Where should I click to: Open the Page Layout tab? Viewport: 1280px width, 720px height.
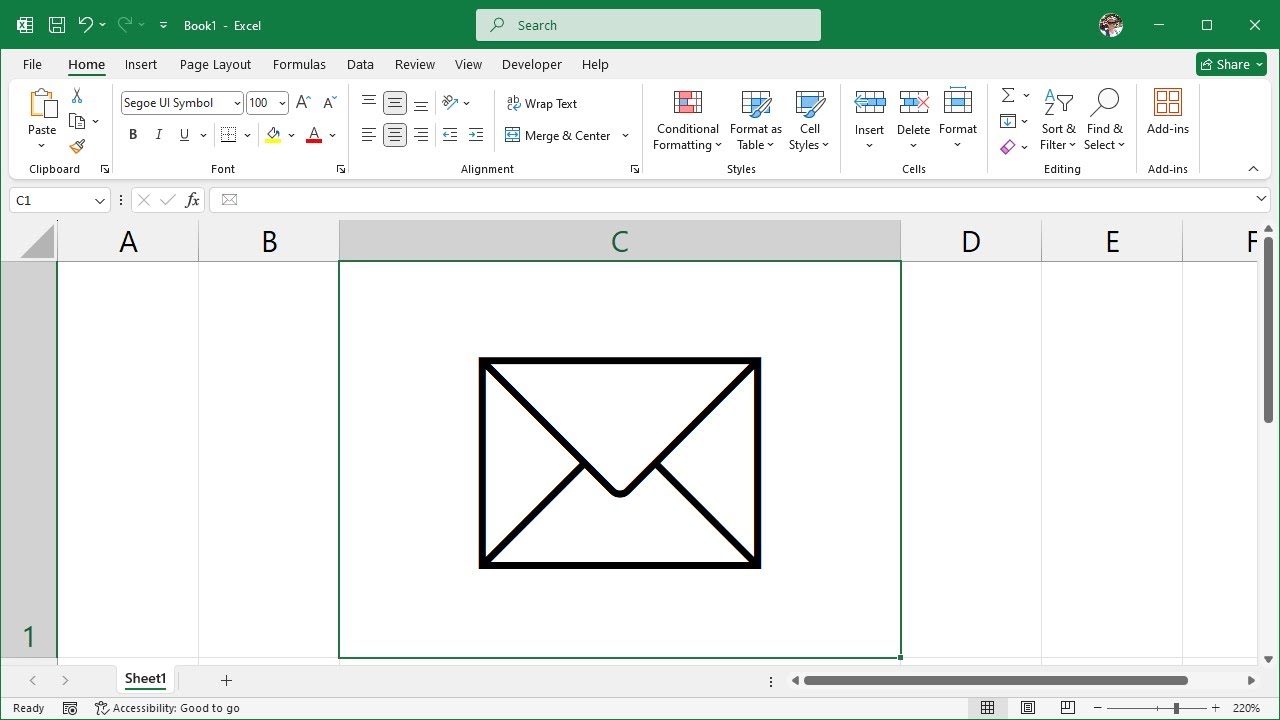(215, 64)
